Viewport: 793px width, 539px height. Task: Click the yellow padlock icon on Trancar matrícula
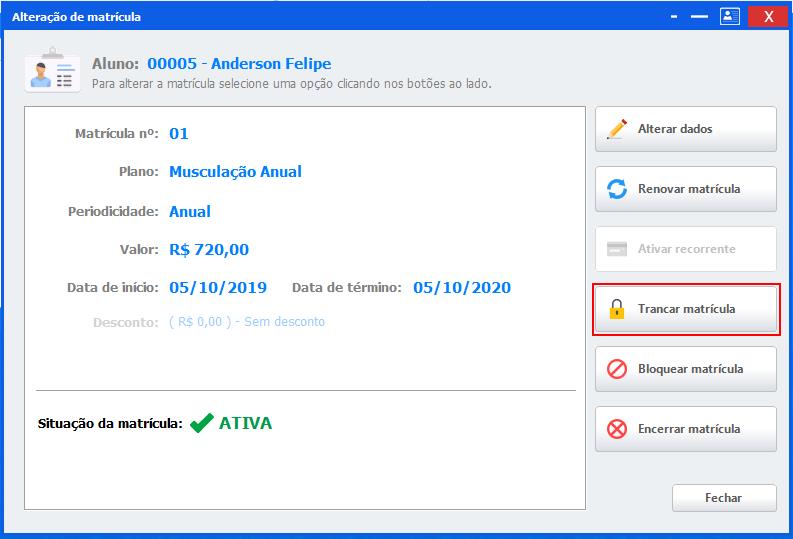[x=616, y=309]
